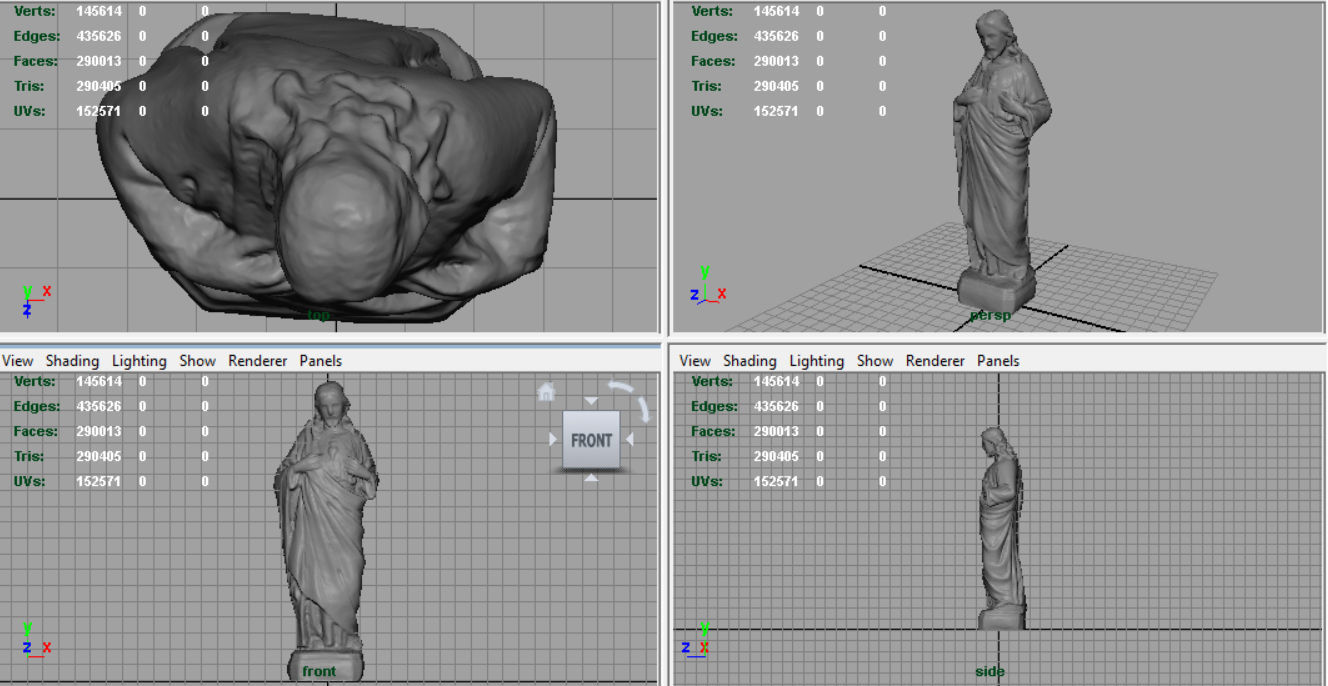Image resolution: width=1328 pixels, height=686 pixels.
Task: Click the lower curved roll arrow by the ViewCube
Action: pos(645,408)
